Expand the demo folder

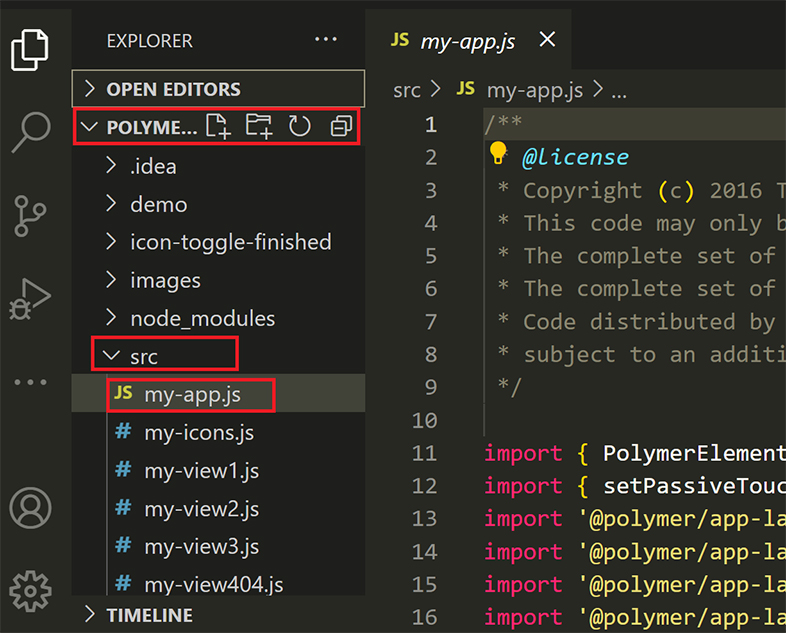(219, 204)
